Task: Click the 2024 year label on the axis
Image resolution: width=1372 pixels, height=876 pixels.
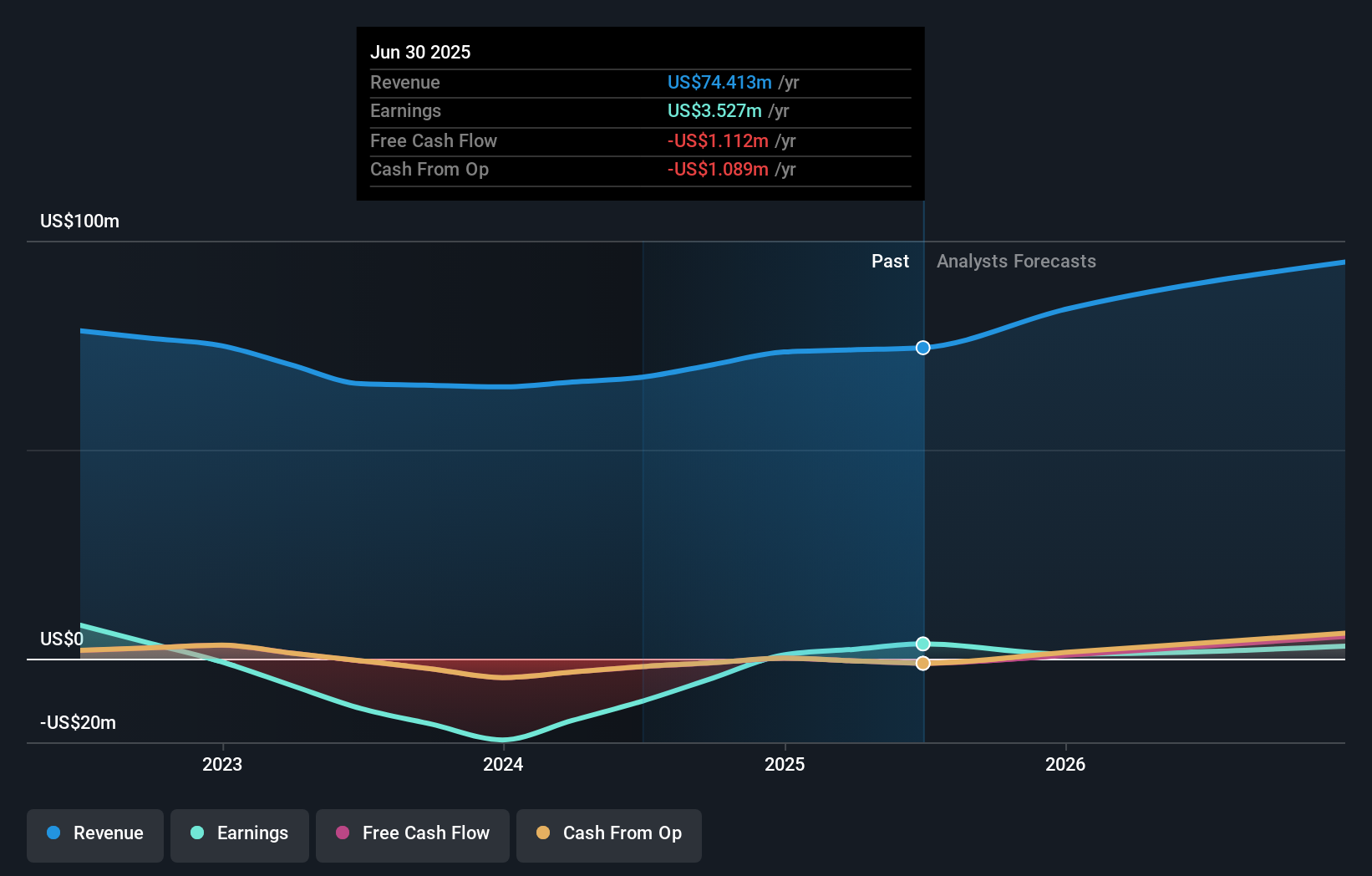Action: tap(502, 764)
